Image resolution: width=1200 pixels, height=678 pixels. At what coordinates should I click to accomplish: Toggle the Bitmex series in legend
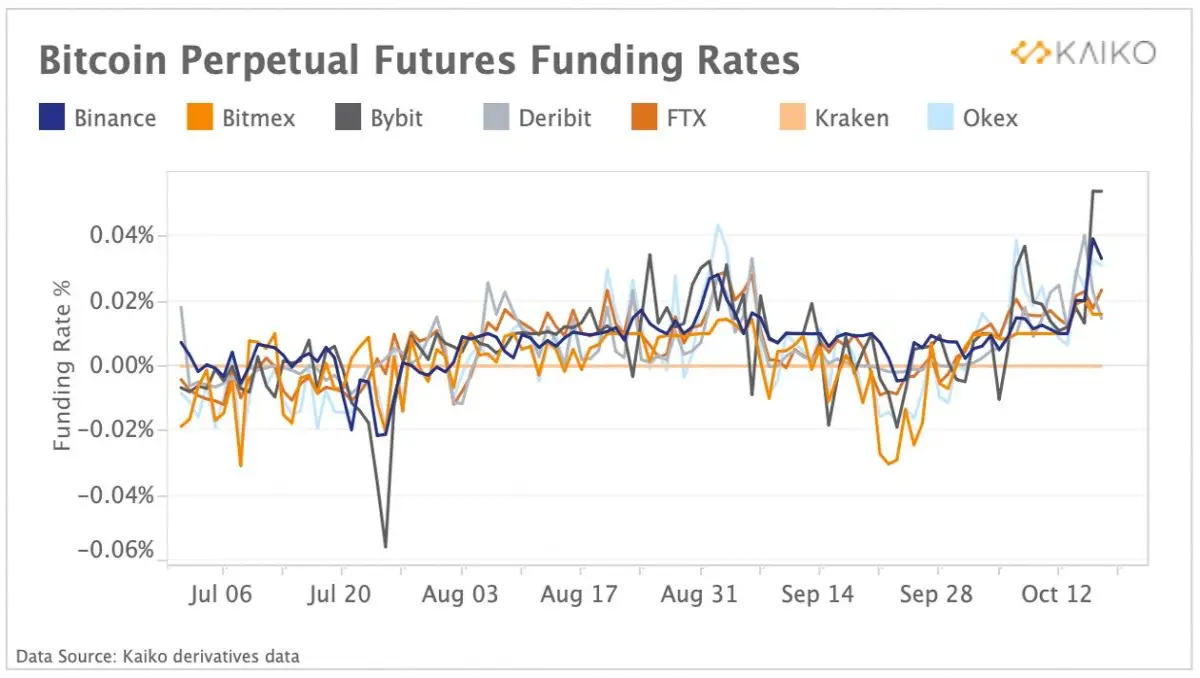241,118
